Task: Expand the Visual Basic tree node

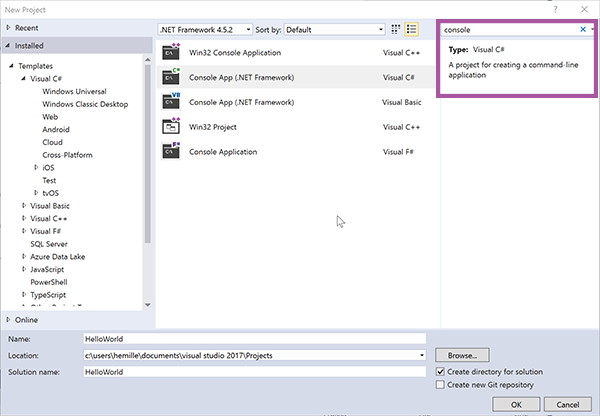Action: click(24, 206)
